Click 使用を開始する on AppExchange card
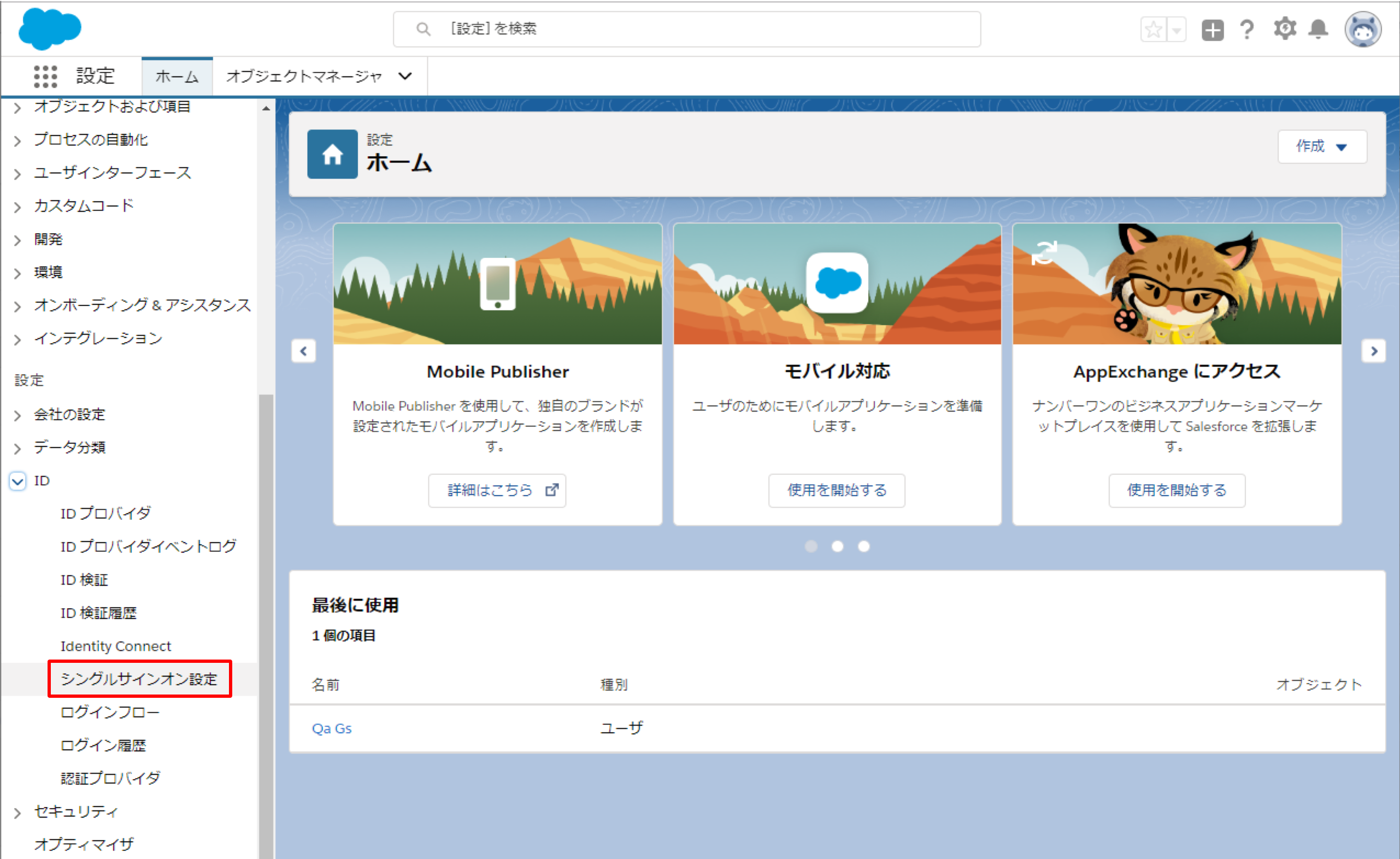 coord(1177,490)
